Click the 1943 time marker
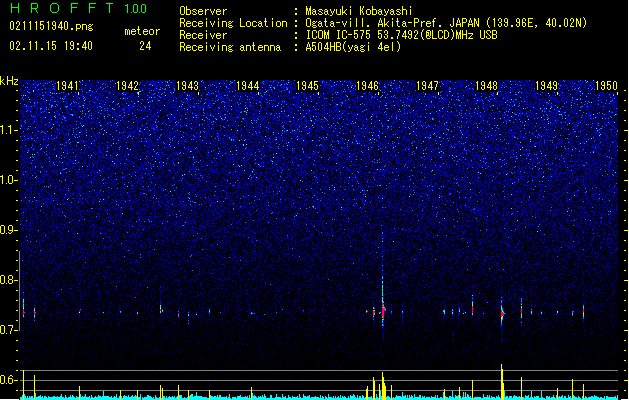The height and width of the screenshot is (400, 629). [187, 86]
